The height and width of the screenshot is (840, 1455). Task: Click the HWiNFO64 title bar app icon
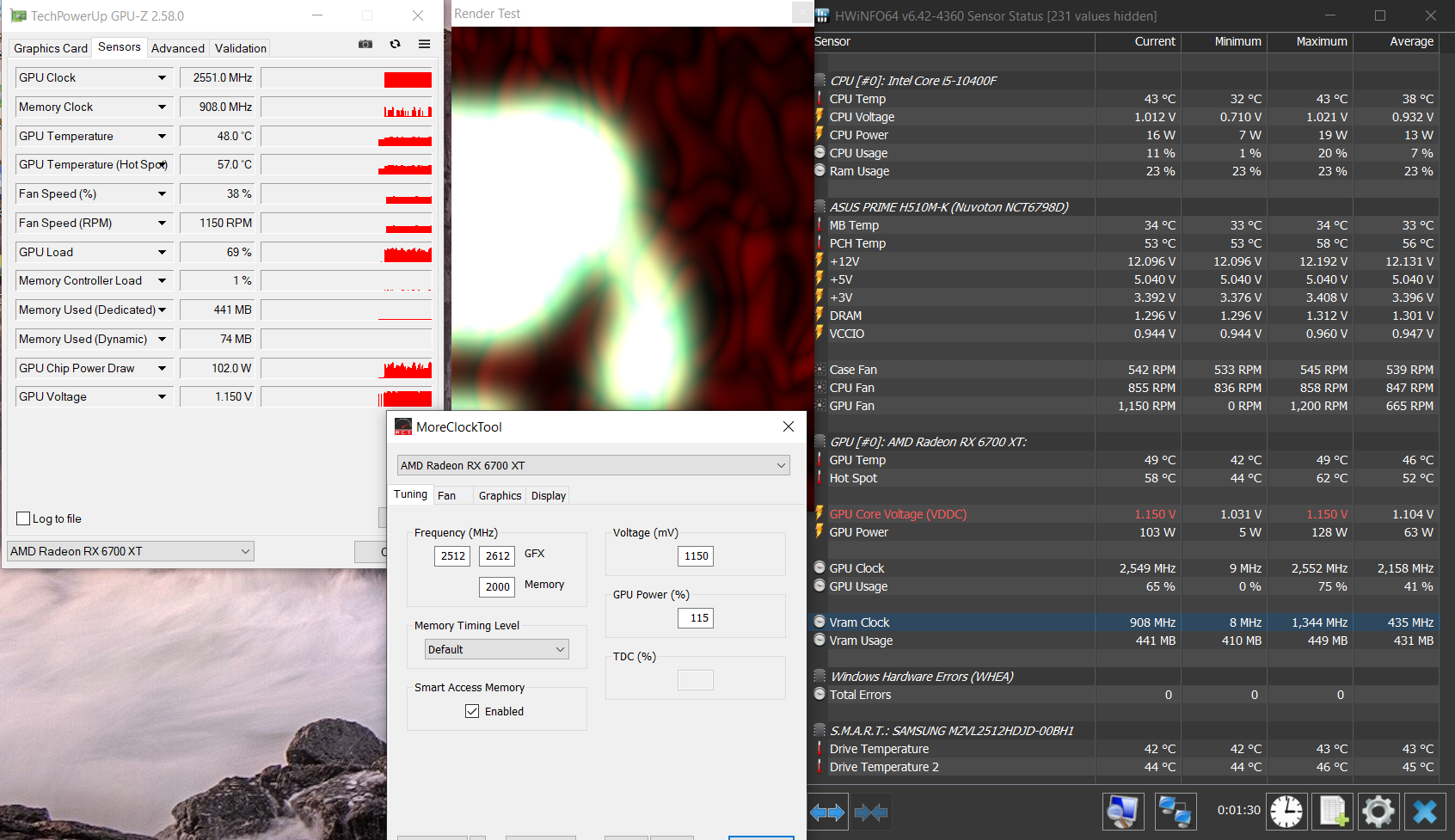click(x=822, y=15)
